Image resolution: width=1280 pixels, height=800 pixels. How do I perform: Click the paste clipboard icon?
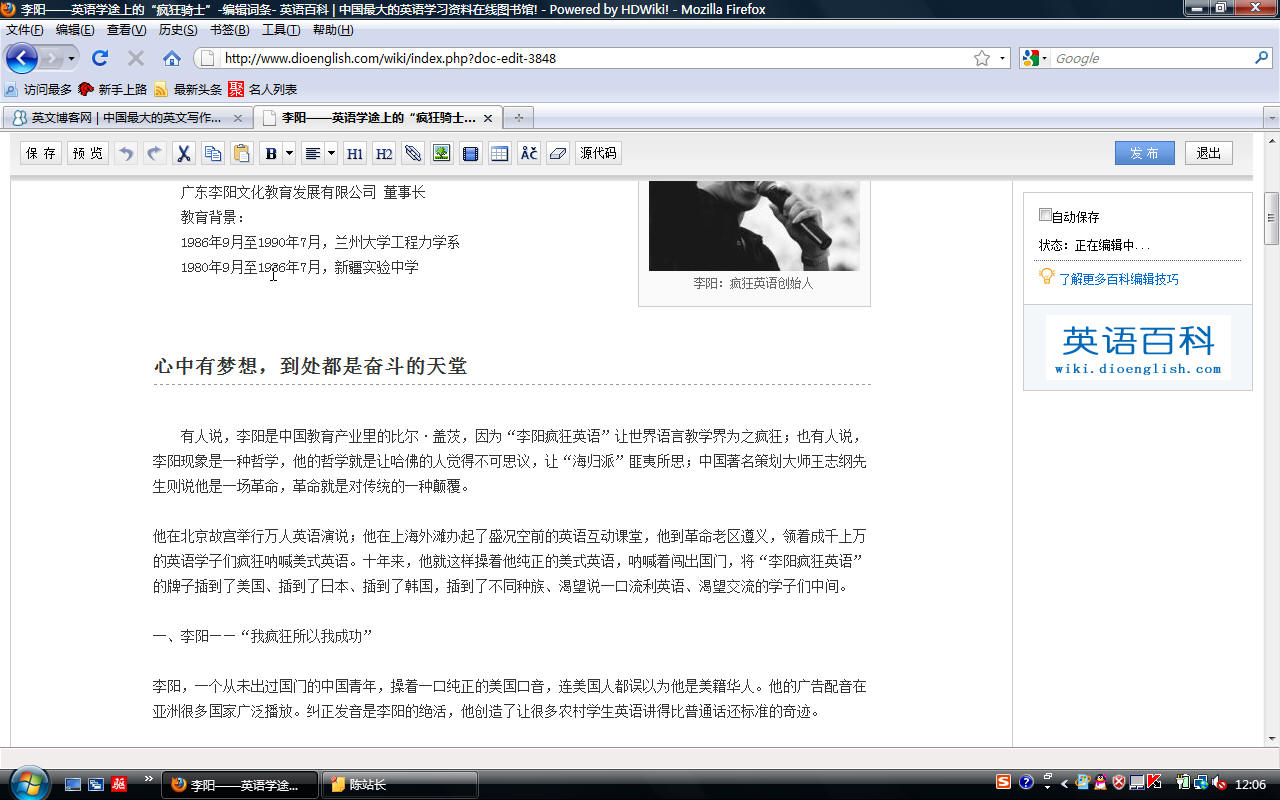coord(241,153)
